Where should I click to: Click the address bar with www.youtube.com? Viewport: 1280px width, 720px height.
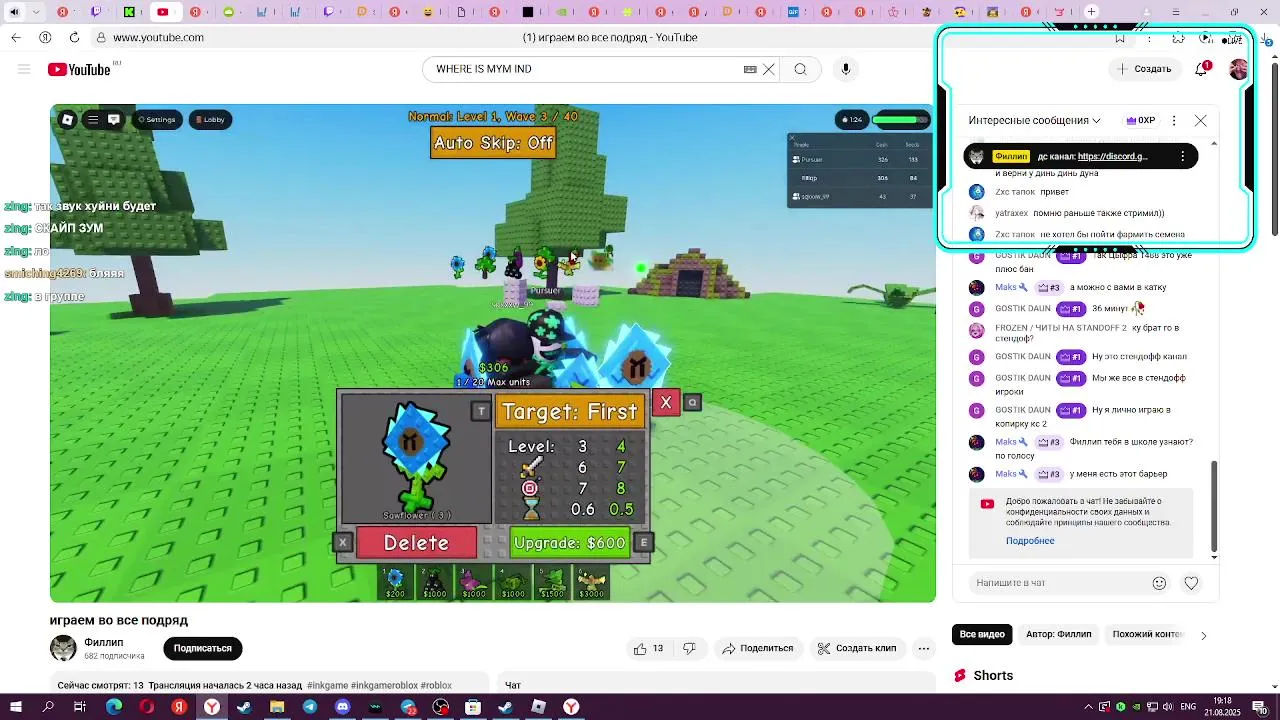point(158,37)
